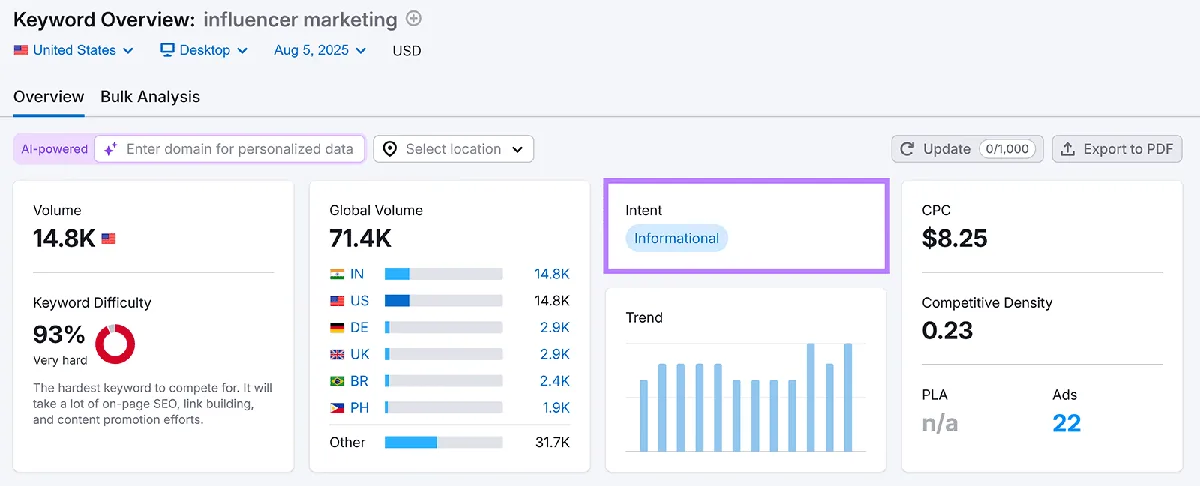
Task: Click the US volume bar
Action: pos(443,301)
